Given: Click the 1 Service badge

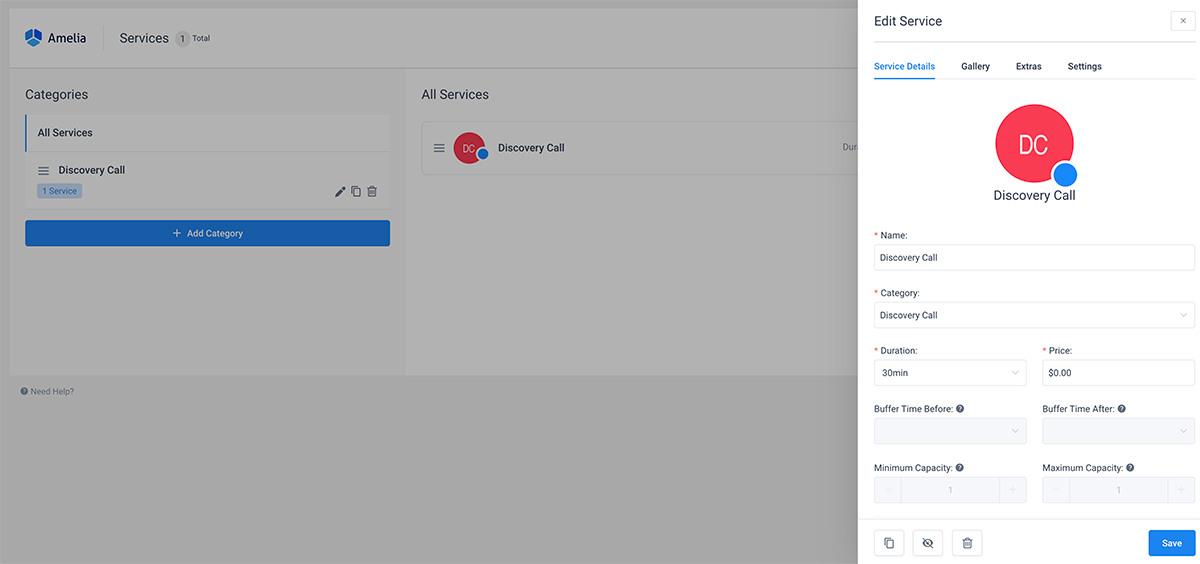Looking at the screenshot, I should (60, 191).
